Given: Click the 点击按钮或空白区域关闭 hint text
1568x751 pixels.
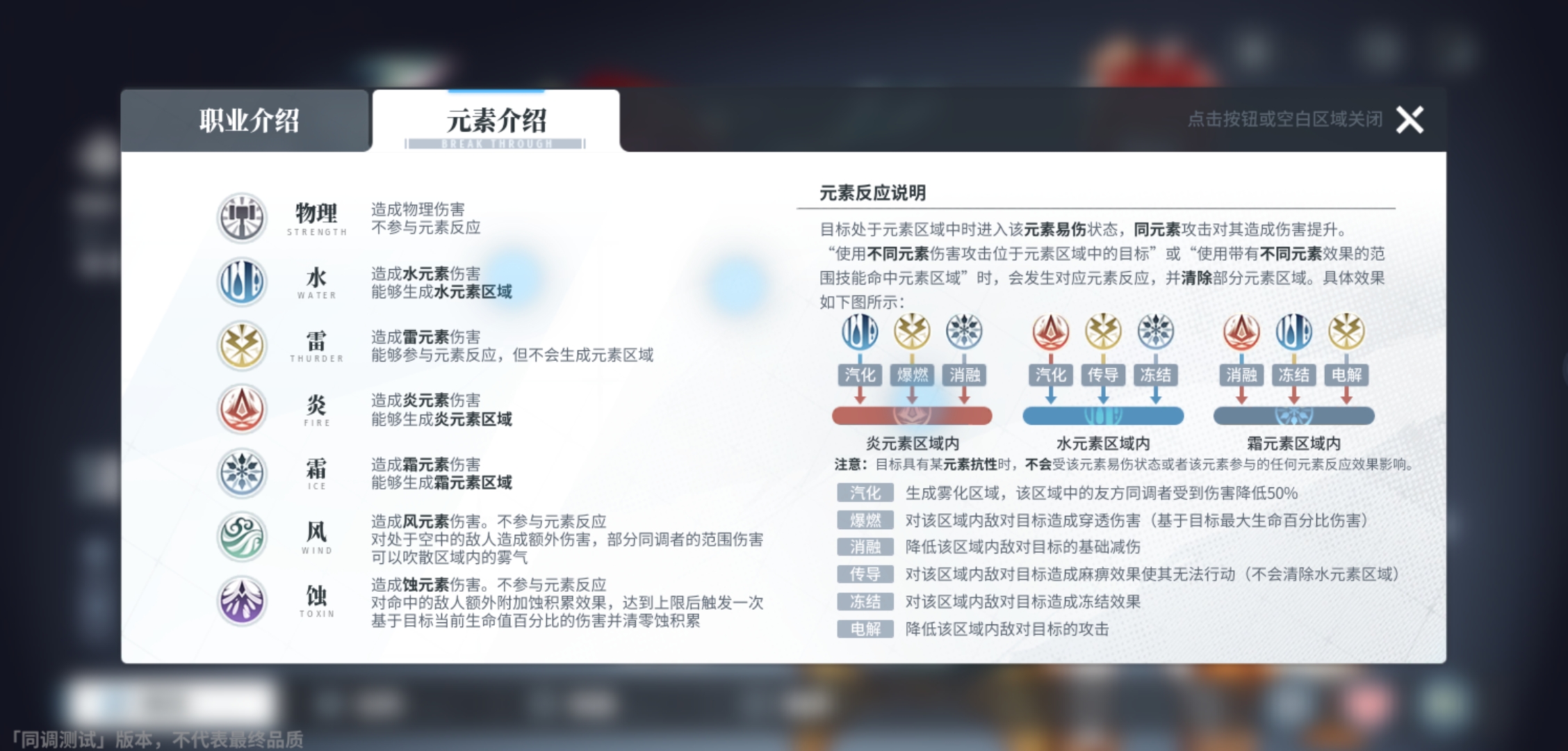Looking at the screenshot, I should tap(1284, 120).
